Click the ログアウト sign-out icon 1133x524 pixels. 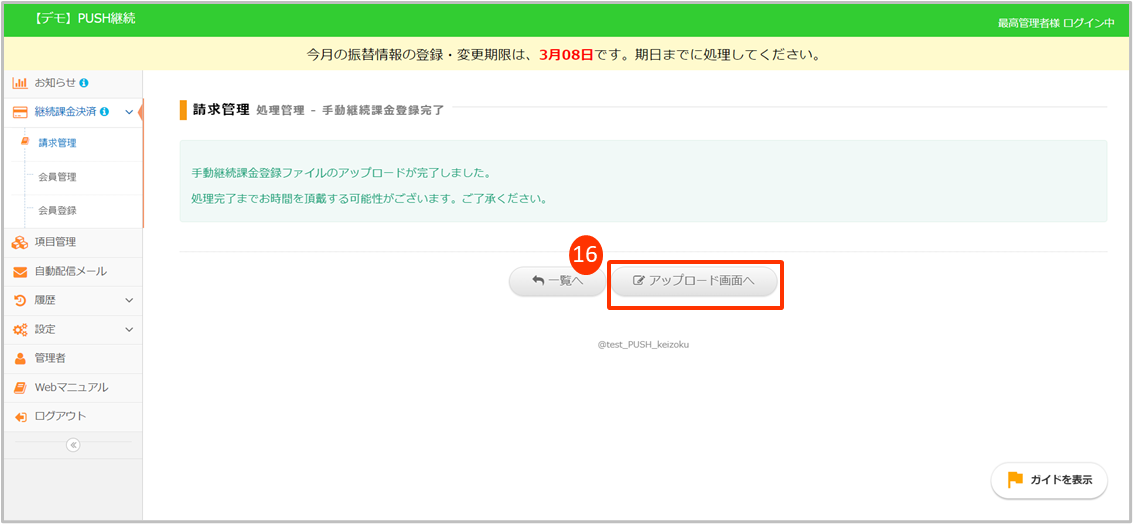click(x=20, y=416)
